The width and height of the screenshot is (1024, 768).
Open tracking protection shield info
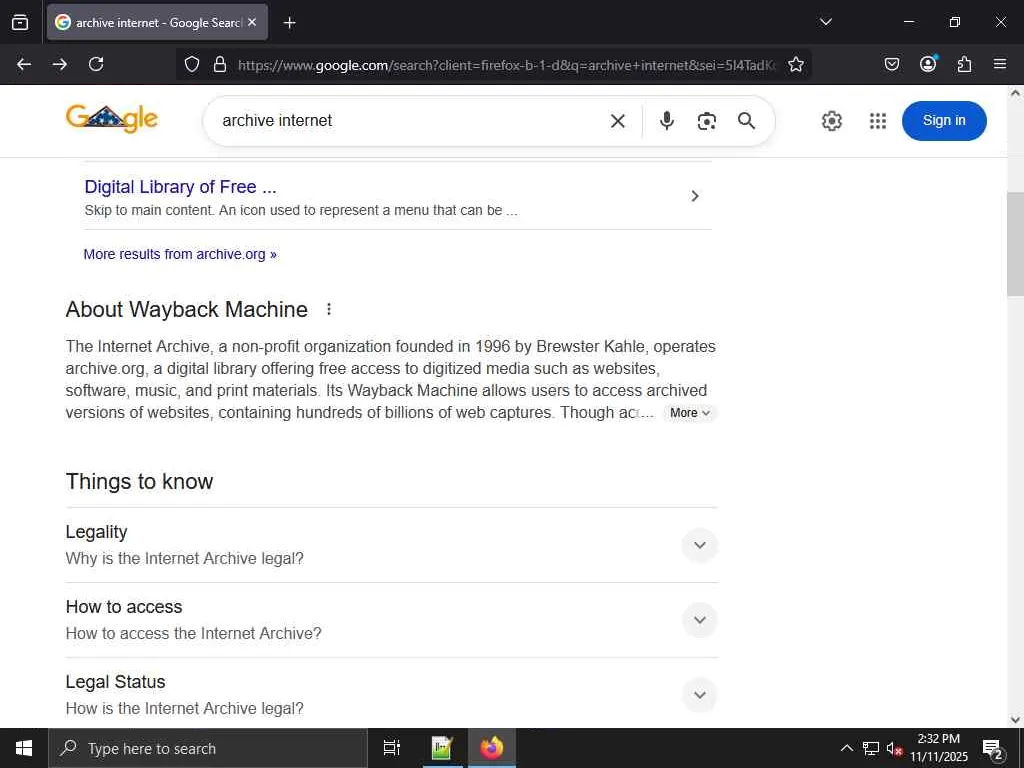191,64
